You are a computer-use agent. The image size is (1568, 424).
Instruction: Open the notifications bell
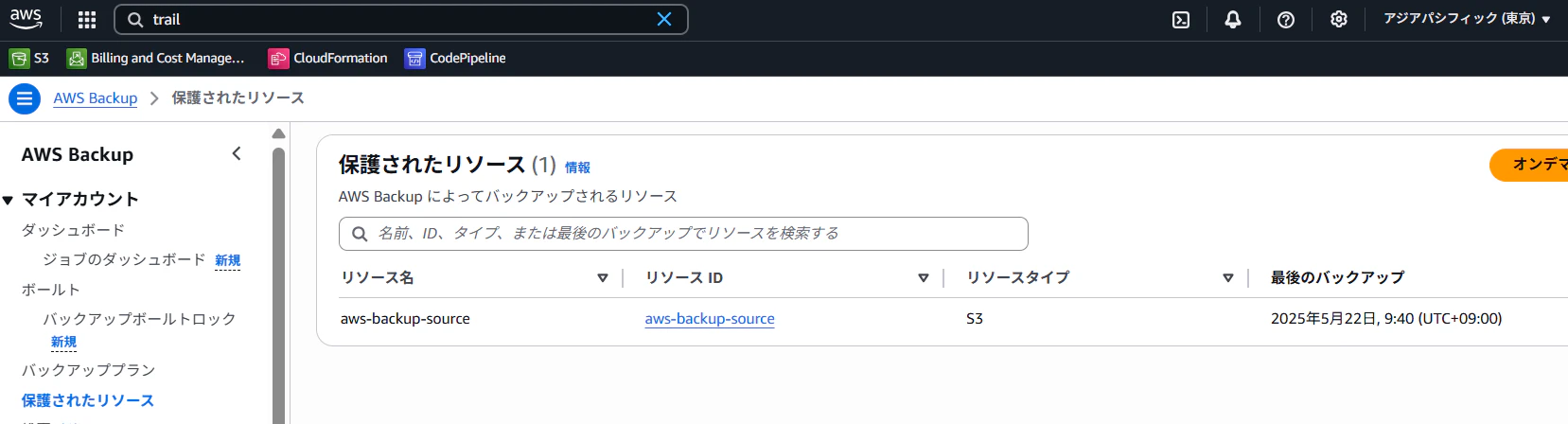(x=1233, y=19)
